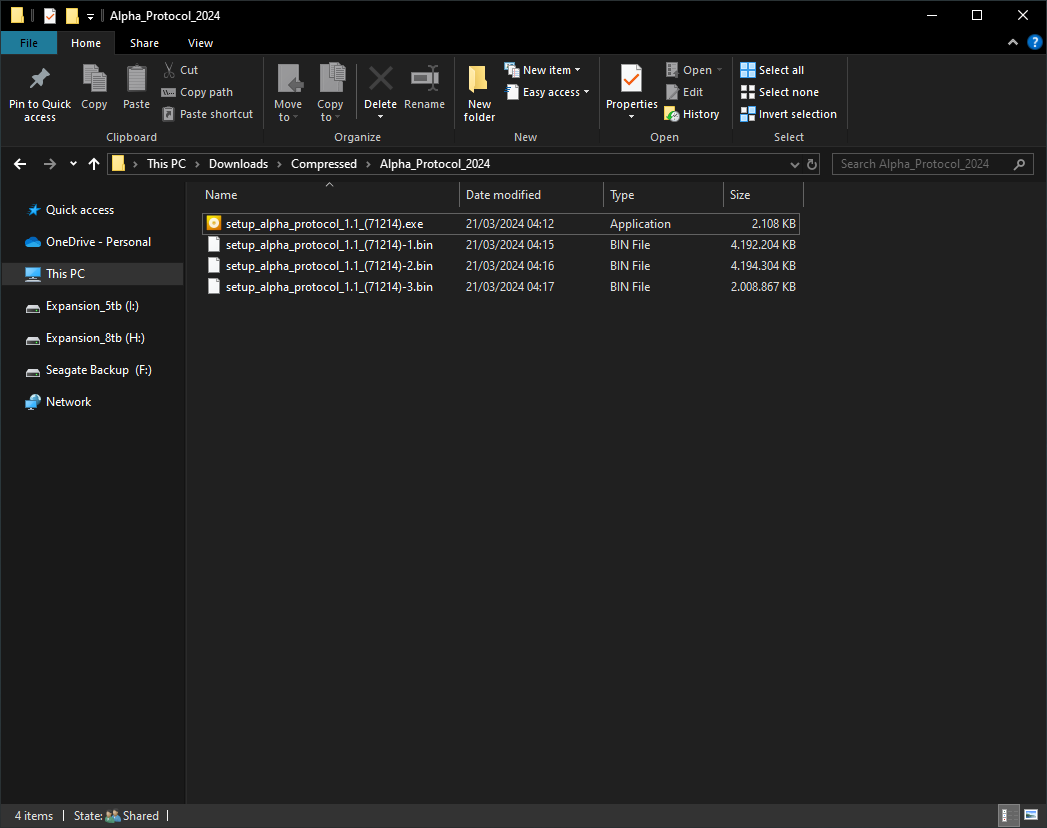
Task: Refresh the current folder view
Action: tap(812, 164)
